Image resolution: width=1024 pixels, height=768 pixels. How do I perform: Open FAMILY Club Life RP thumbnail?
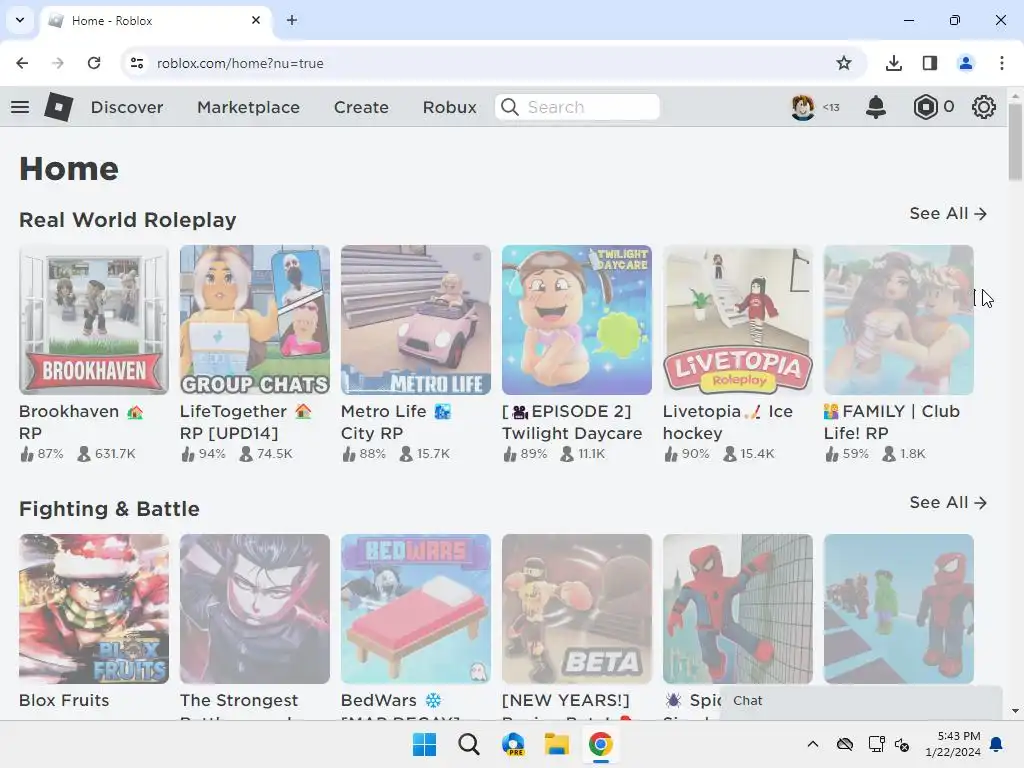[899, 320]
